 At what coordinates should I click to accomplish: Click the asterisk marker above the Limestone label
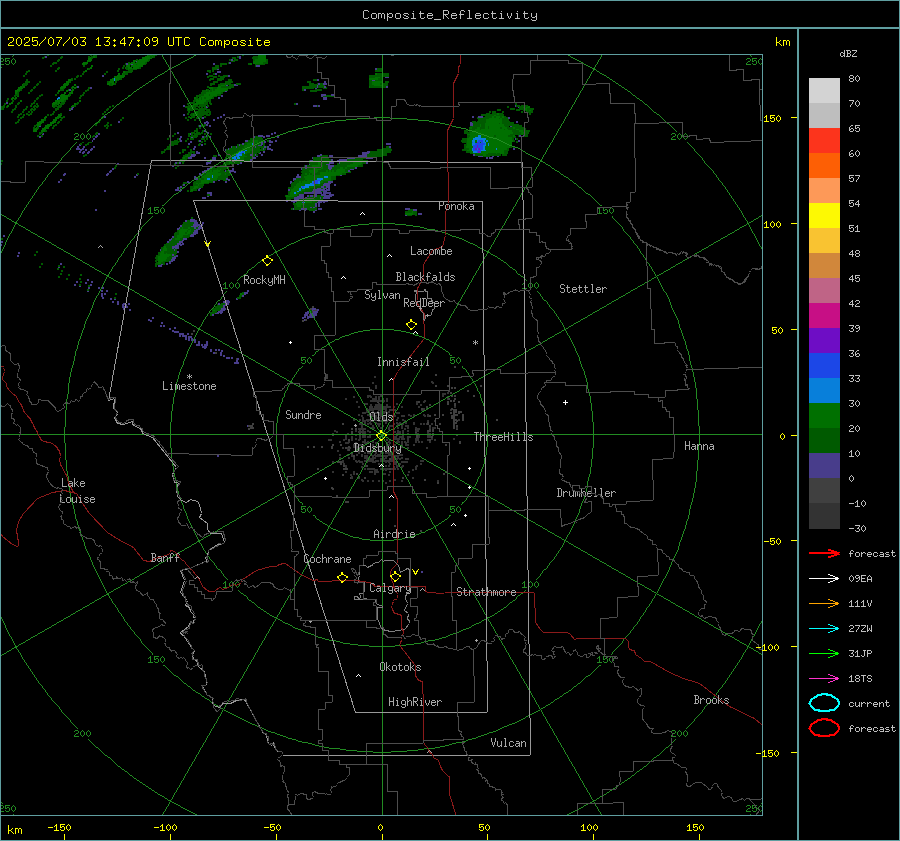(189, 377)
